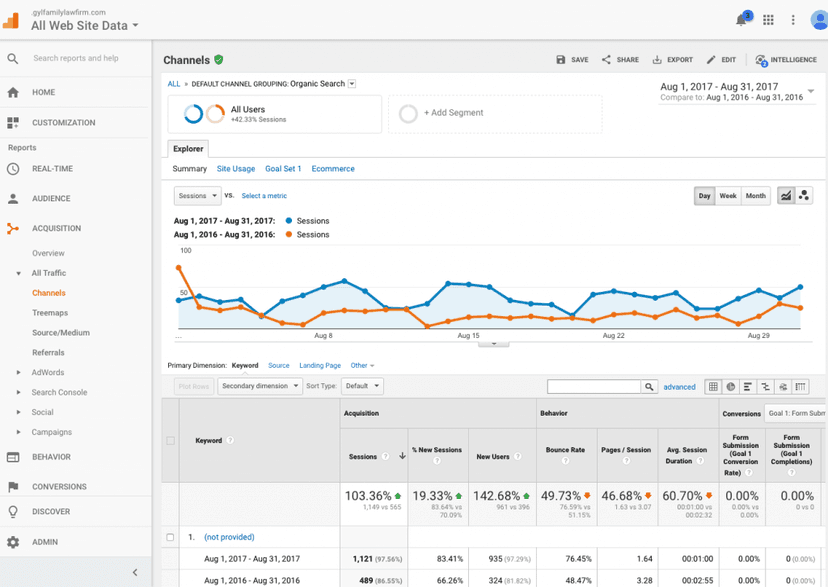Select all rows in the keyword table
Screen dimensions: 828x587
(x=169, y=442)
